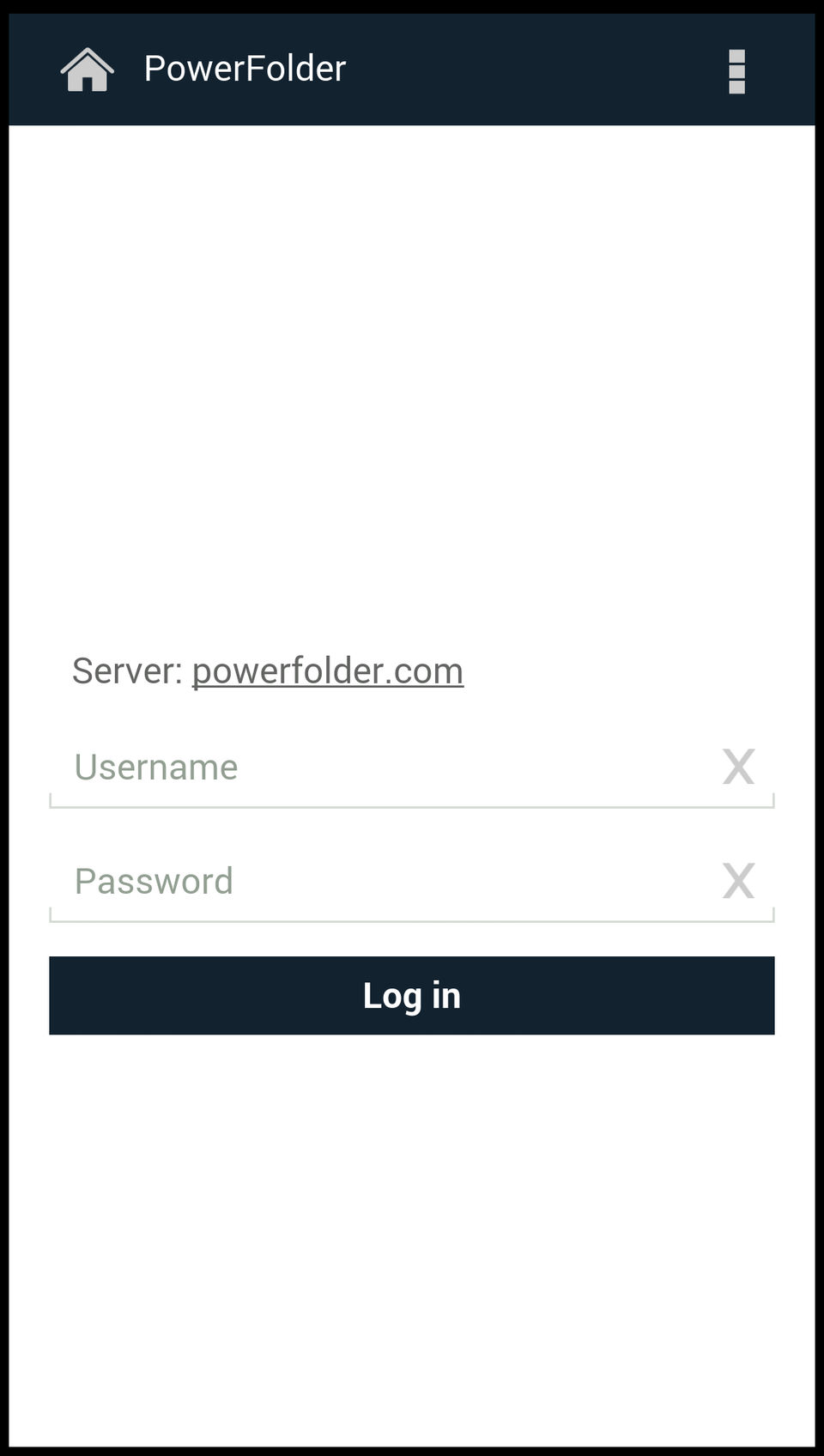Open the three-dot overflow menu
The width and height of the screenshot is (824, 1456).
[736, 71]
